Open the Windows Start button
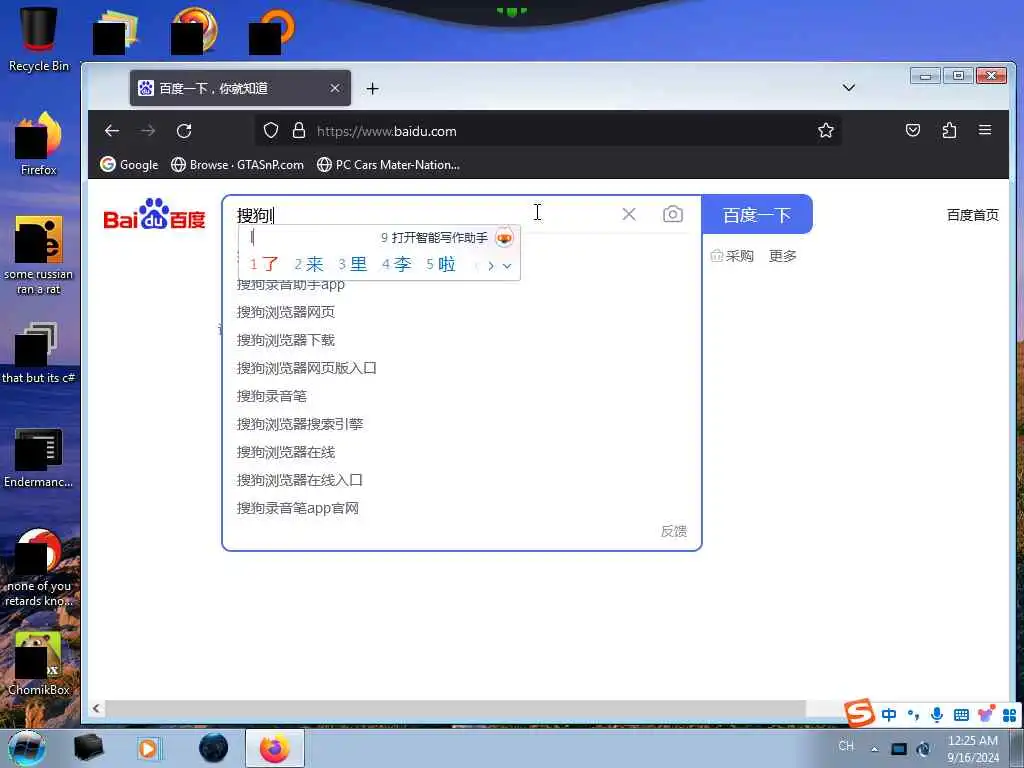1024x768 pixels. pyautogui.click(x=26, y=748)
